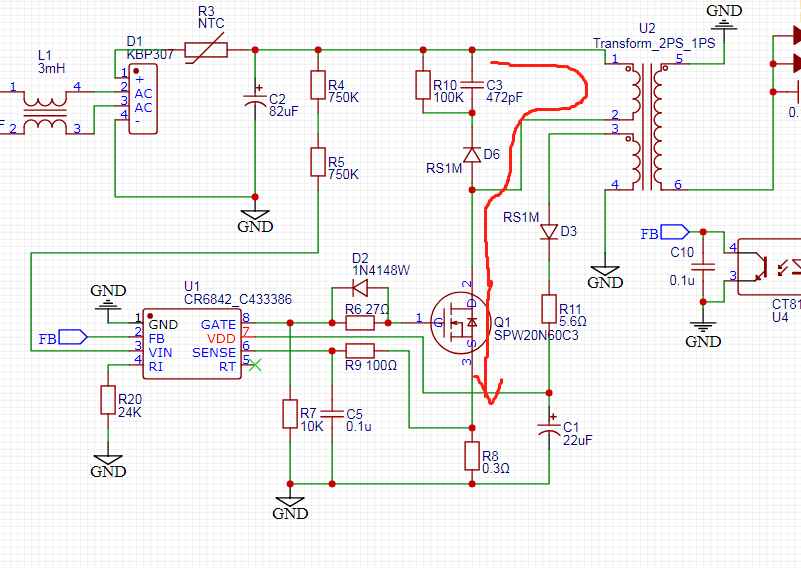801x568 pixels.
Task: Select the R4 750K resistor symbol
Action: click(x=318, y=85)
